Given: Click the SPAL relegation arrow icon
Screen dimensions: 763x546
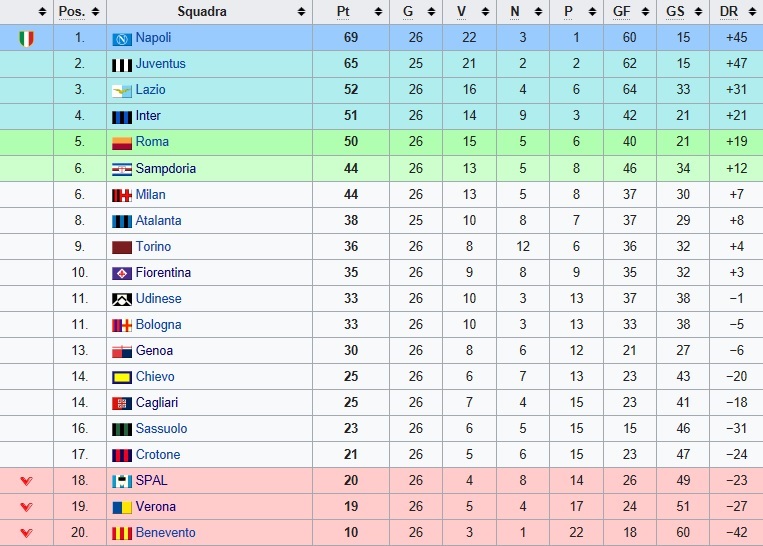Looking at the screenshot, I should [26, 481].
